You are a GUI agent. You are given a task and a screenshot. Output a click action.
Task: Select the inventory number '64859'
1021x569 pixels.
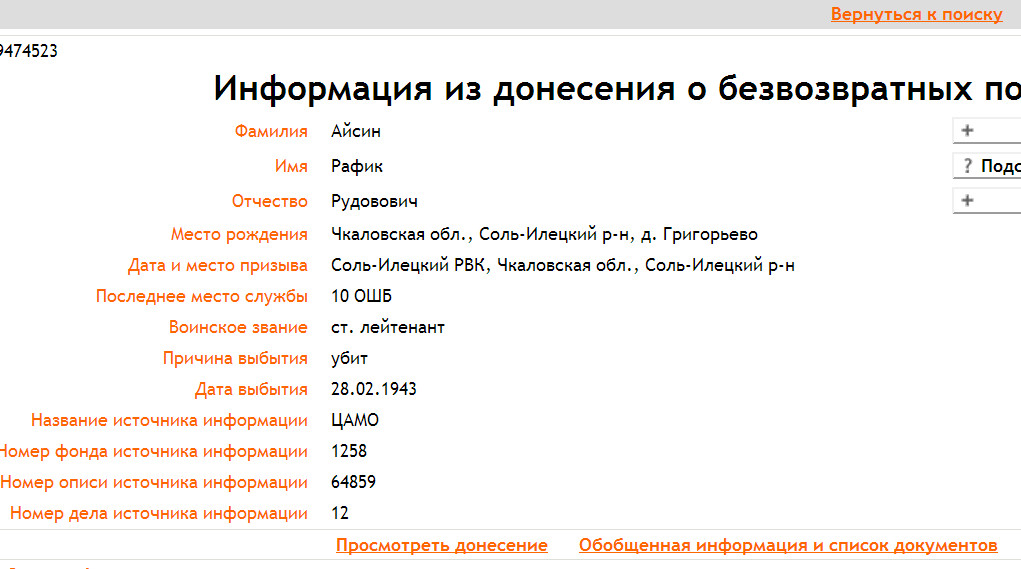click(353, 482)
